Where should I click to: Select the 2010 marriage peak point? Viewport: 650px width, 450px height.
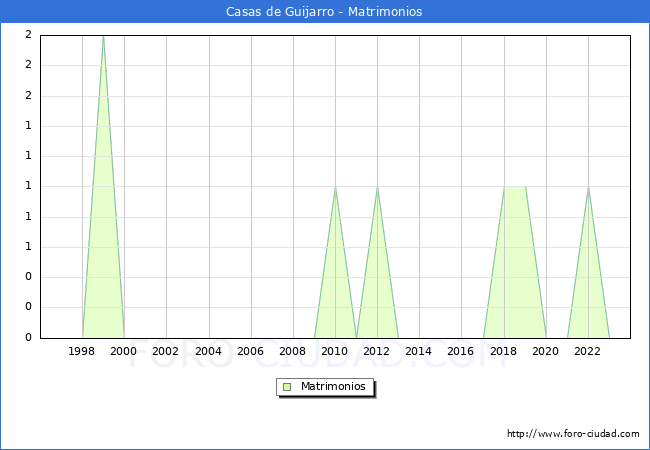point(335,187)
